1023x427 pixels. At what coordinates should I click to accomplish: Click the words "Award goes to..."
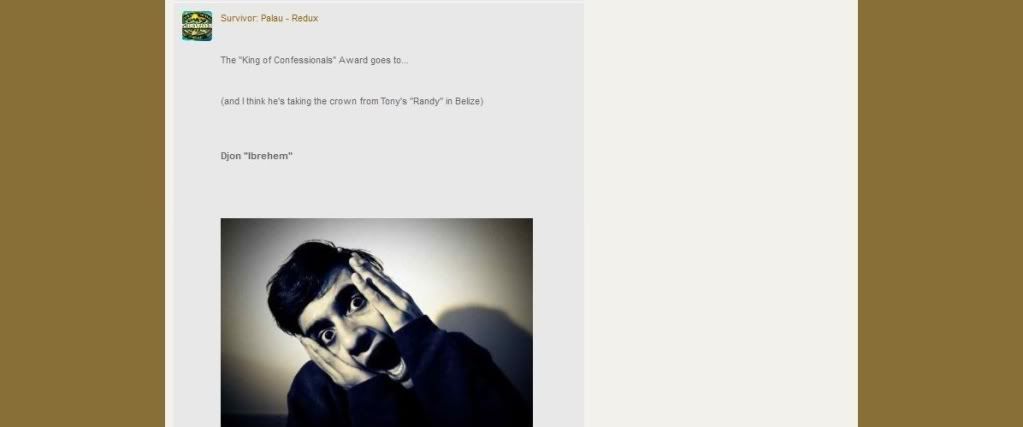(x=373, y=60)
